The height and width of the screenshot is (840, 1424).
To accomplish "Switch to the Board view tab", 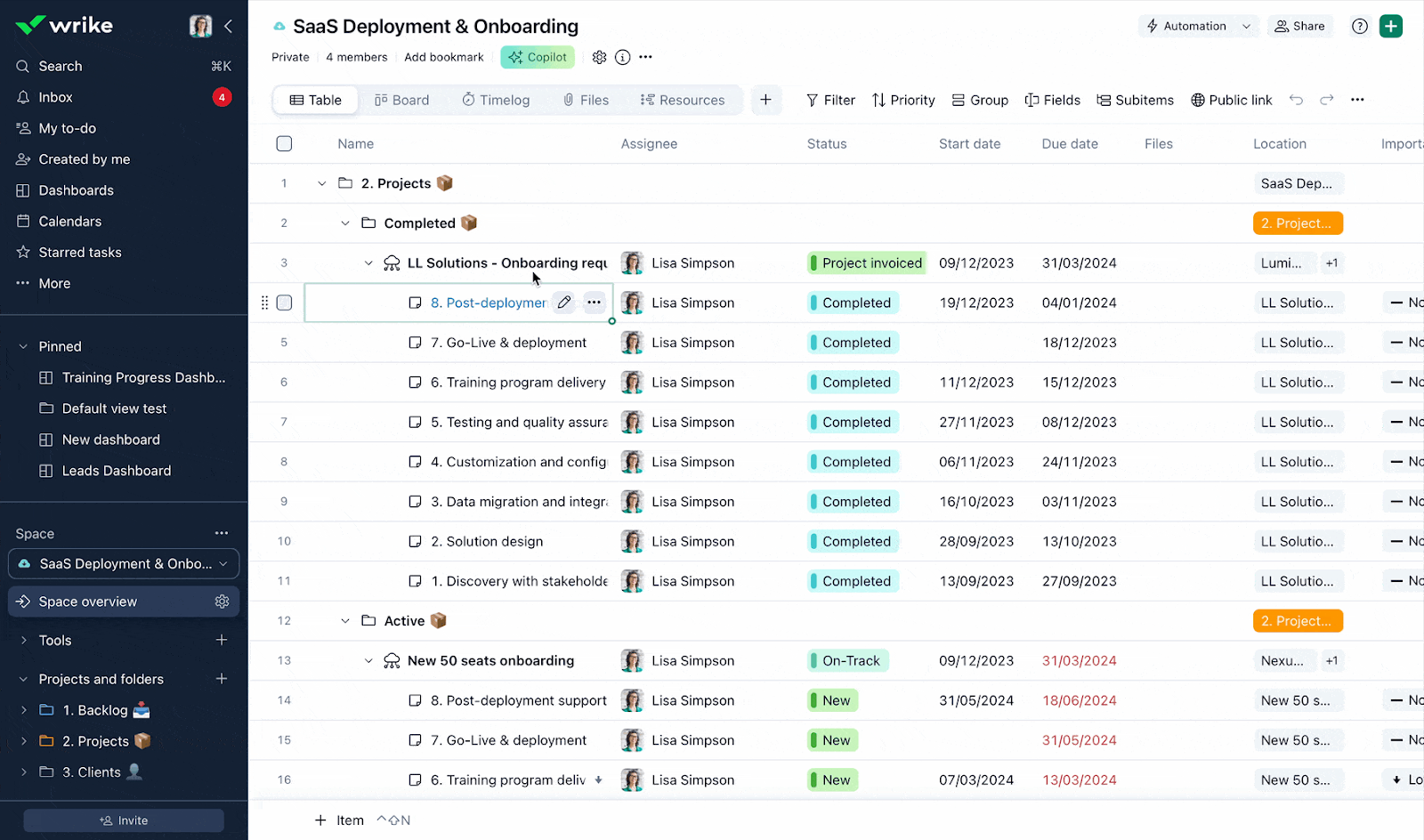I will [402, 100].
